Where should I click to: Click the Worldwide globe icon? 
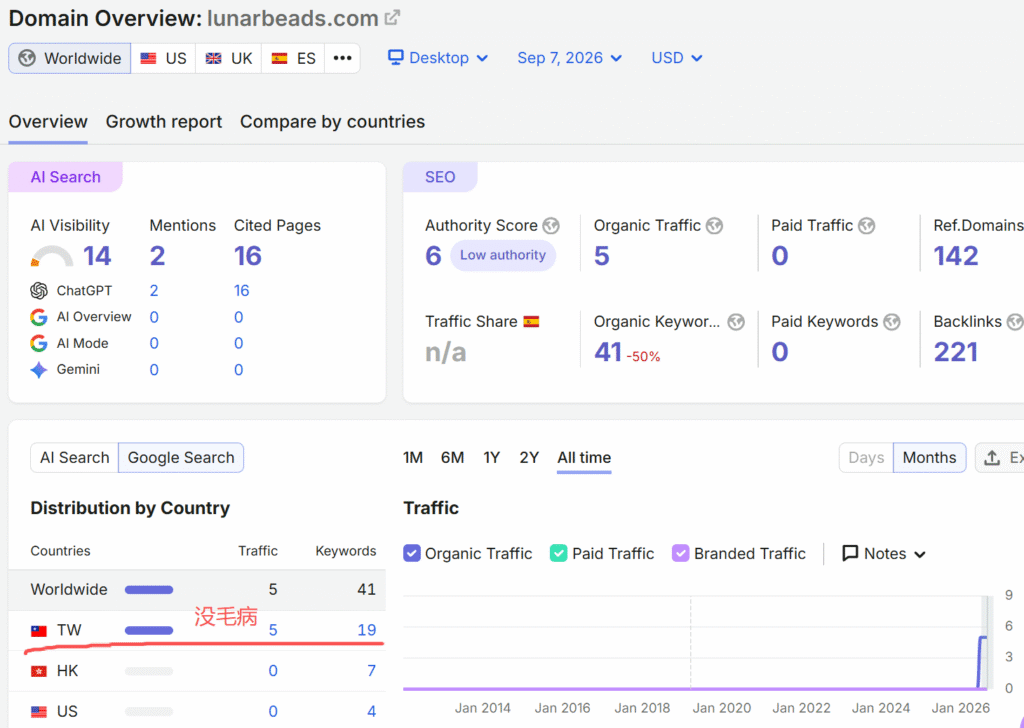[27, 58]
